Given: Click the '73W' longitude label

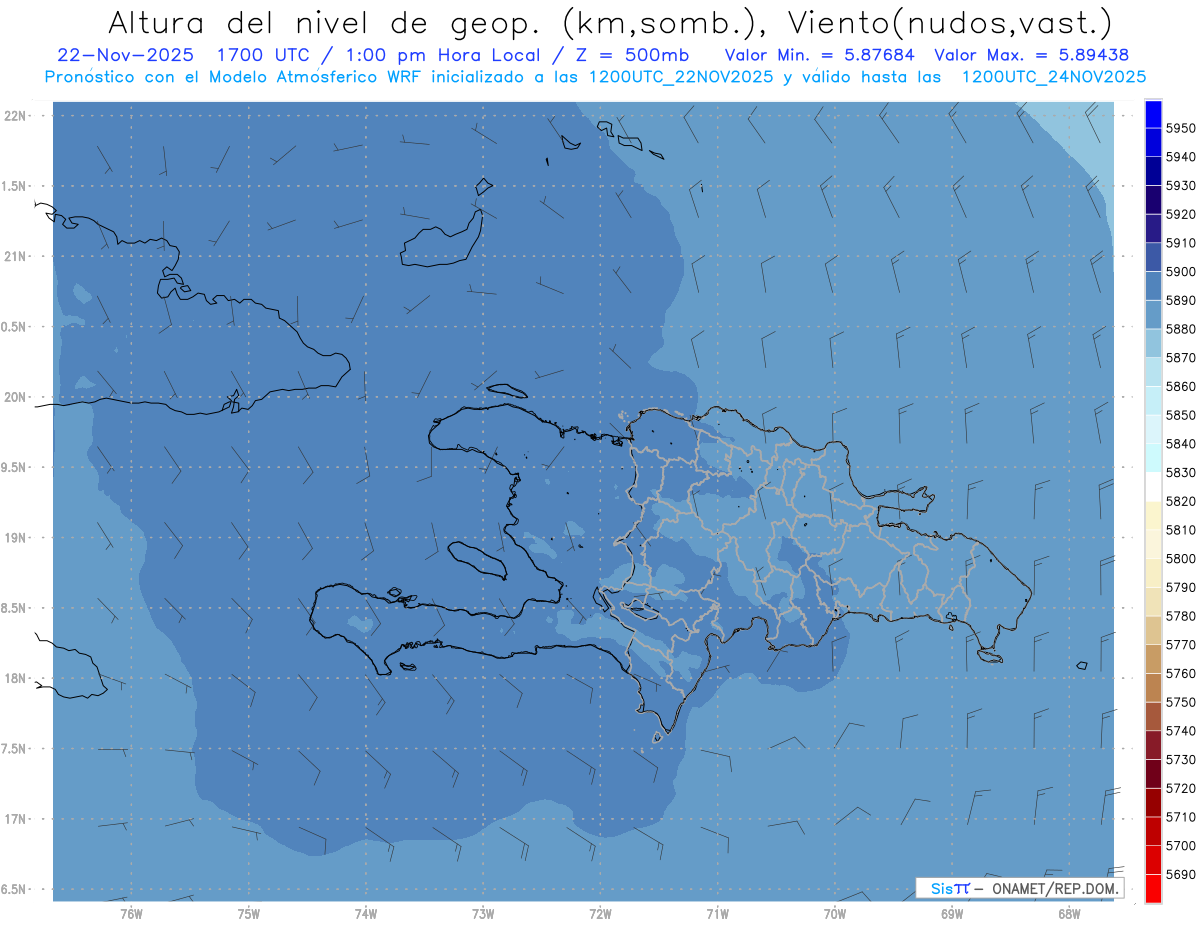Looking at the screenshot, I should [483, 913].
